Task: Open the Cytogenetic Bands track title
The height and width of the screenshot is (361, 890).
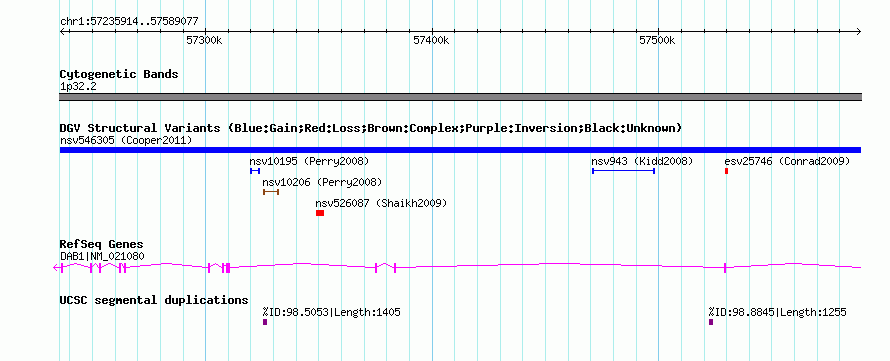Action: 119,74
